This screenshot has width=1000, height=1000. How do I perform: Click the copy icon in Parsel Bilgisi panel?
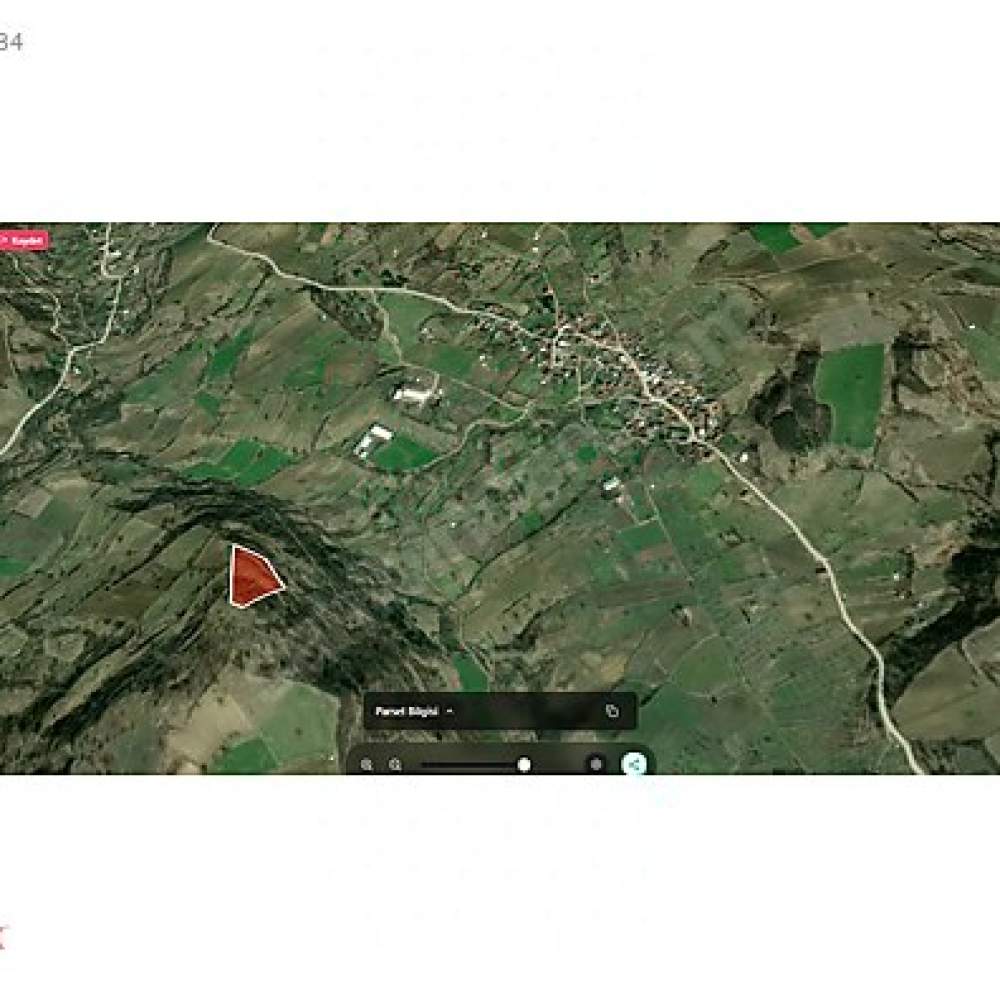point(612,710)
